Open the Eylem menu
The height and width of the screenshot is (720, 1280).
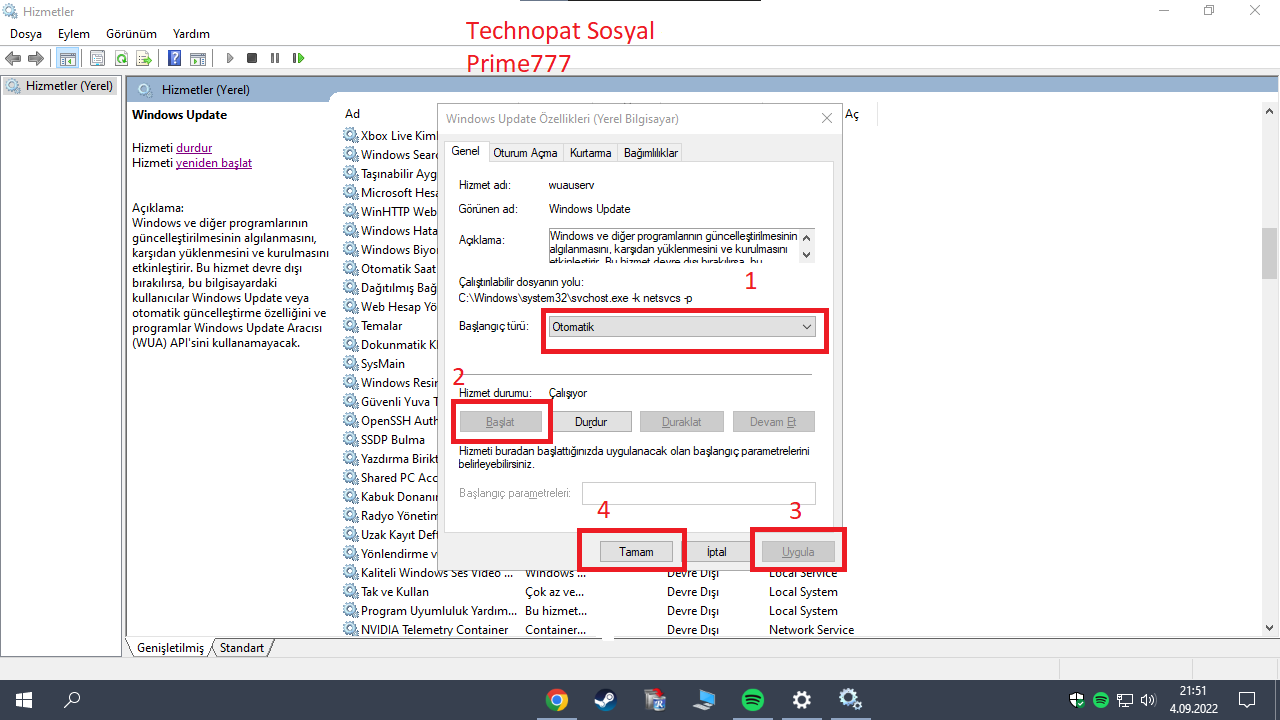click(x=74, y=34)
